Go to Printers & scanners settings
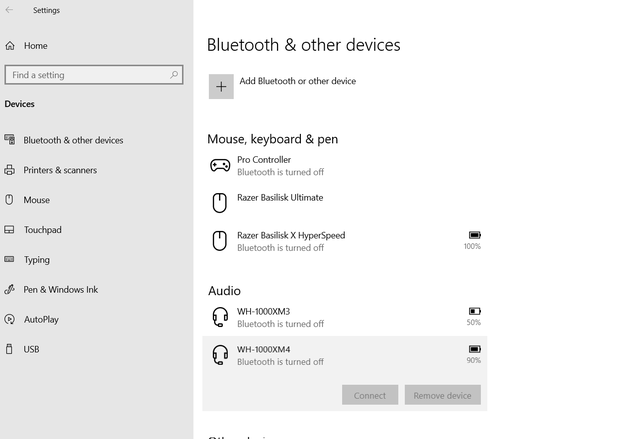 [60, 170]
